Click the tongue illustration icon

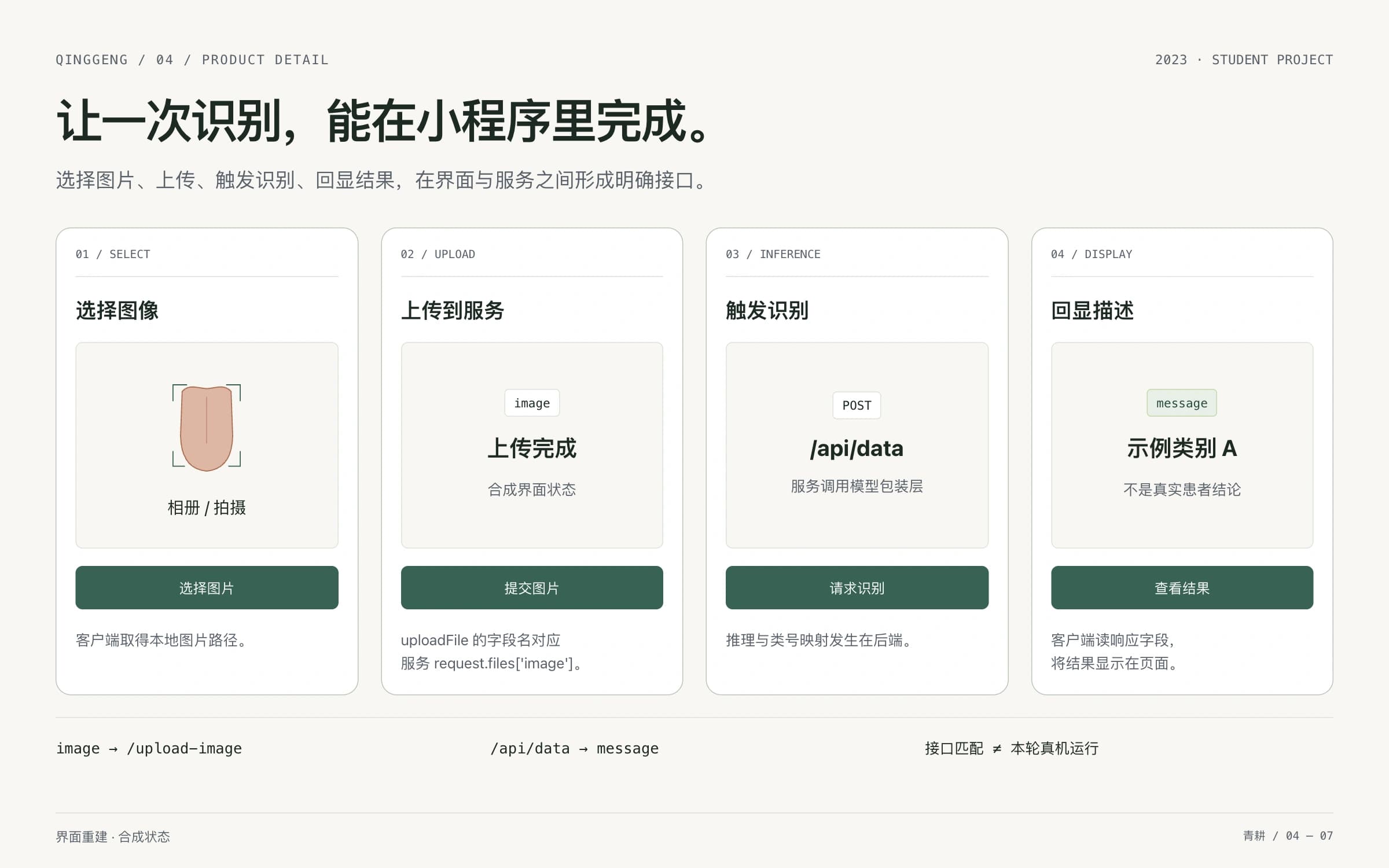tap(207, 426)
